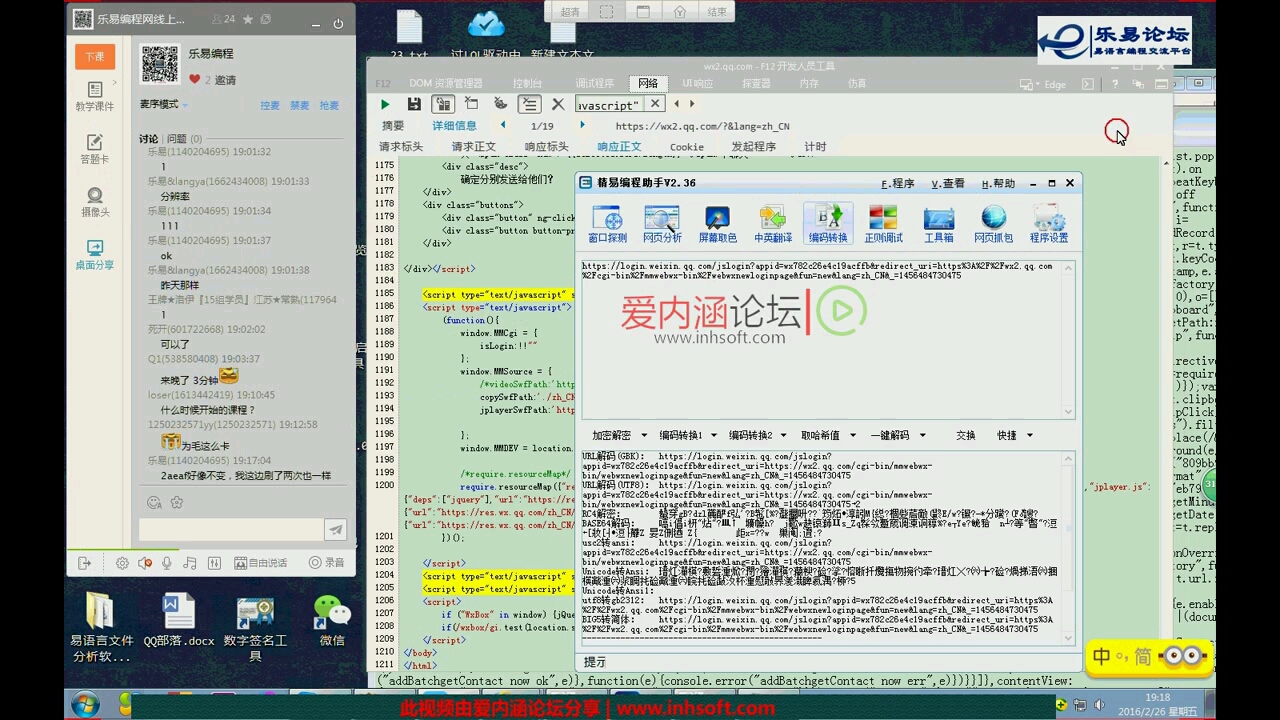This screenshot has height=720, width=1280.
Task: Switch to Cookie tab
Action: tap(686, 146)
